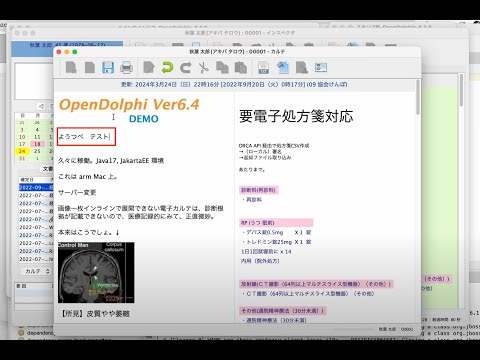Click the RP stamp header

click(x=276, y=222)
